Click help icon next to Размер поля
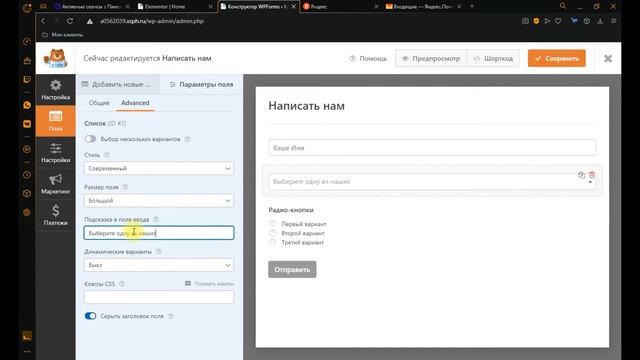Screen dimensions: 640x360 [125, 187]
